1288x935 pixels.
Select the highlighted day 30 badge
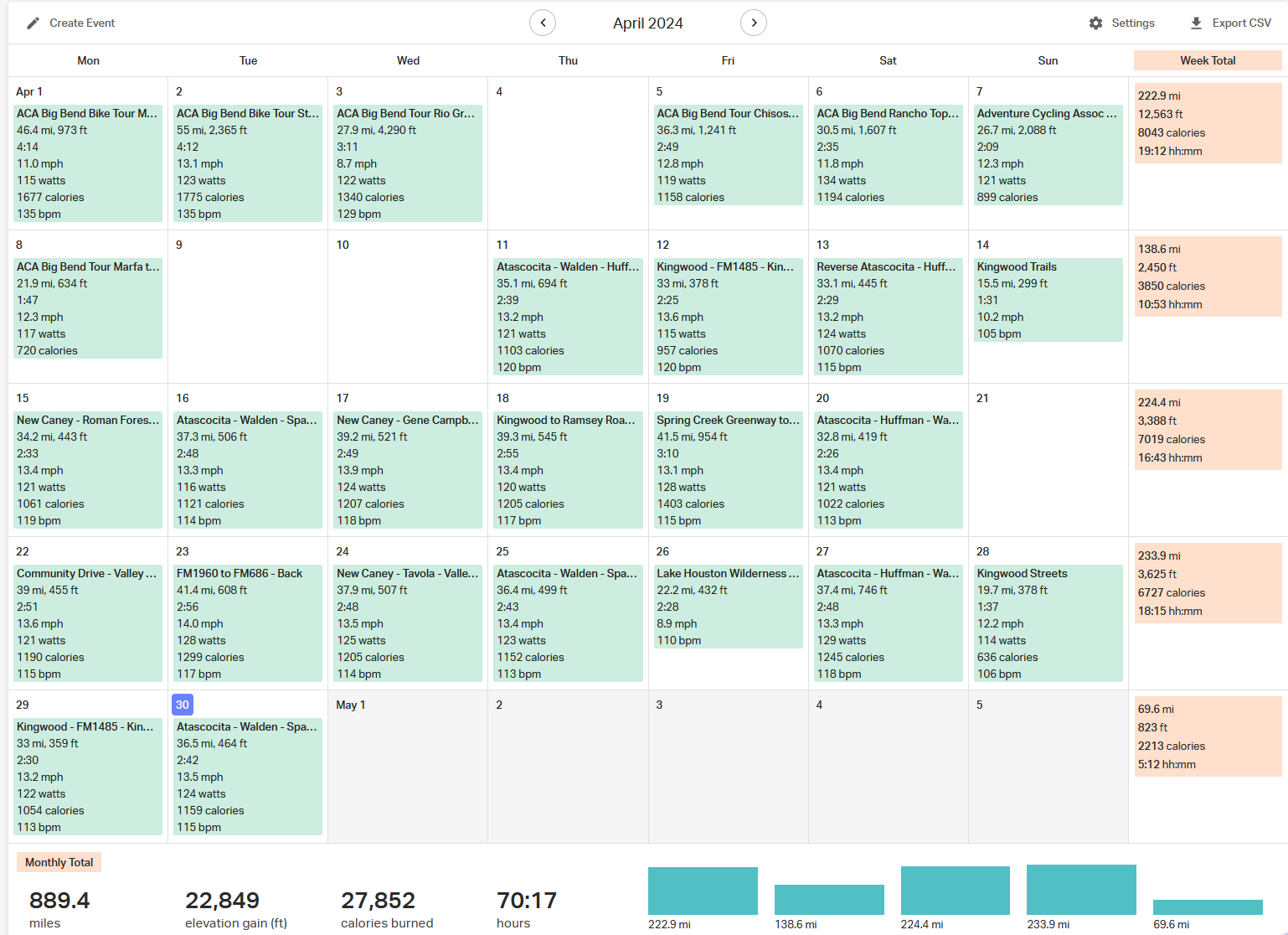[183, 705]
